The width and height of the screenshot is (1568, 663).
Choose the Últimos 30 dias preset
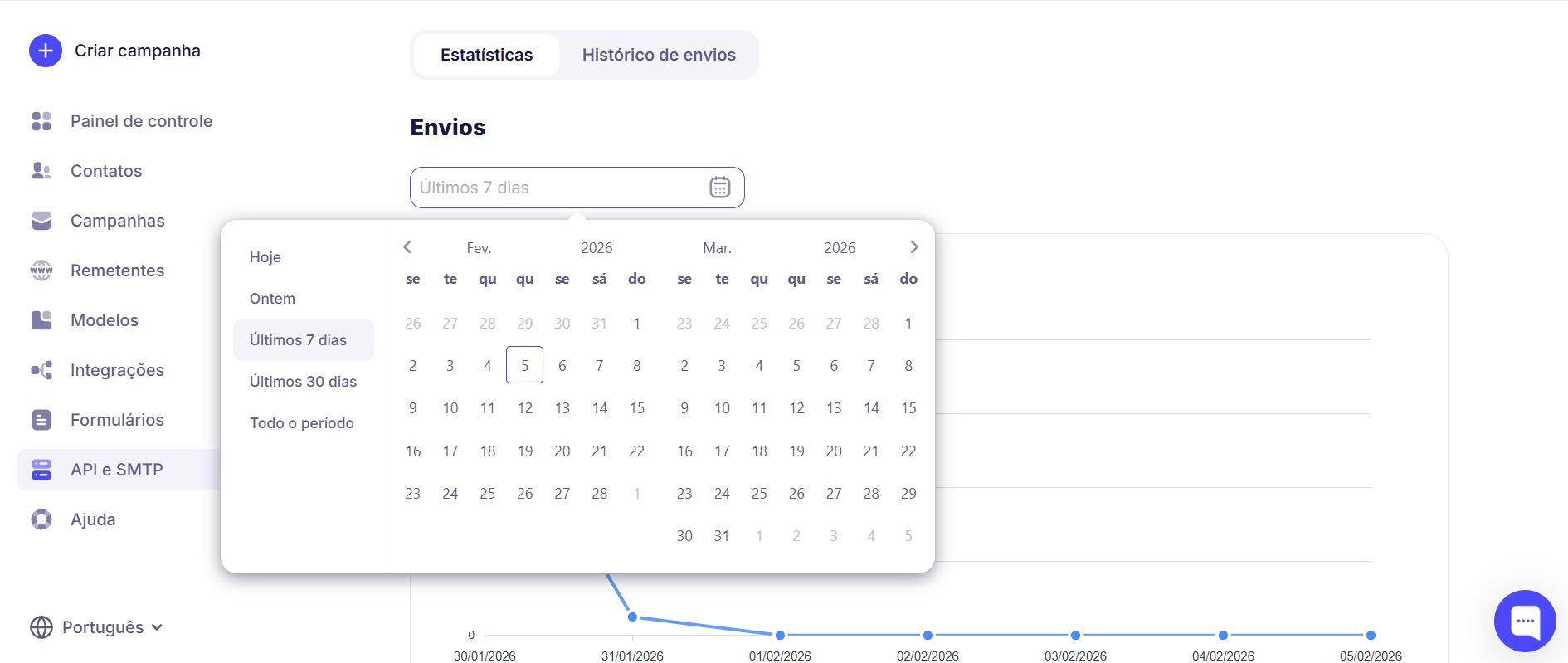(303, 382)
